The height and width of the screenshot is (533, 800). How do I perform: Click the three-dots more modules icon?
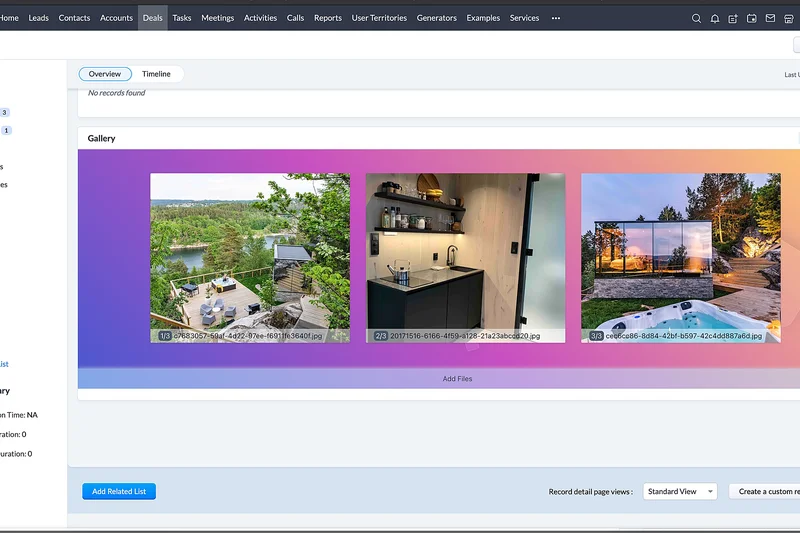coord(556,18)
